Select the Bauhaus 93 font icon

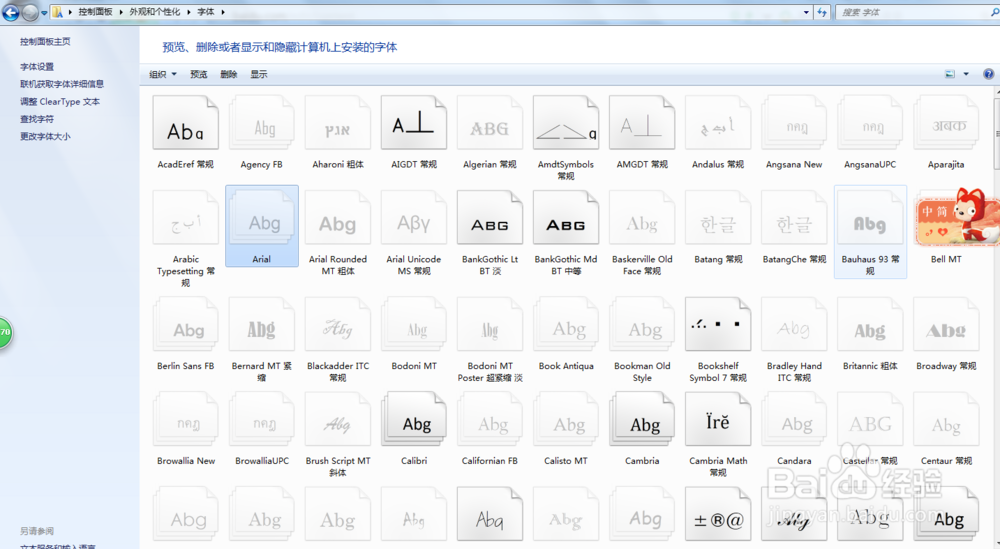pyautogui.click(x=870, y=218)
